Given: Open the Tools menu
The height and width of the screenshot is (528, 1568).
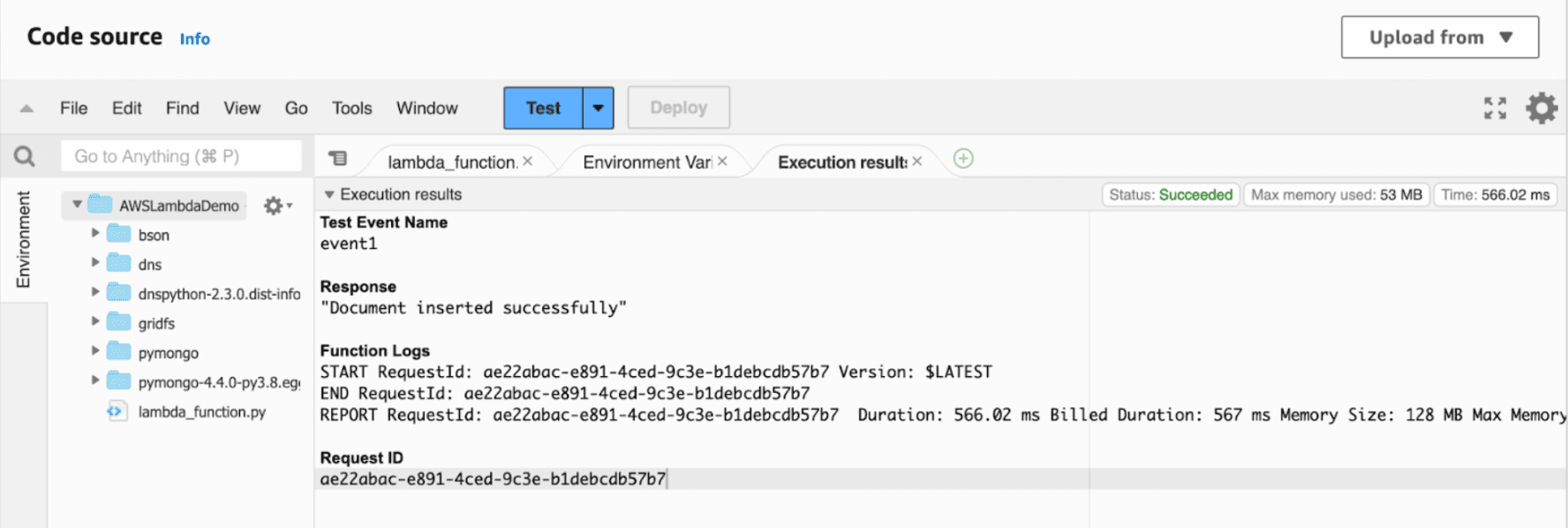Looking at the screenshot, I should (351, 108).
